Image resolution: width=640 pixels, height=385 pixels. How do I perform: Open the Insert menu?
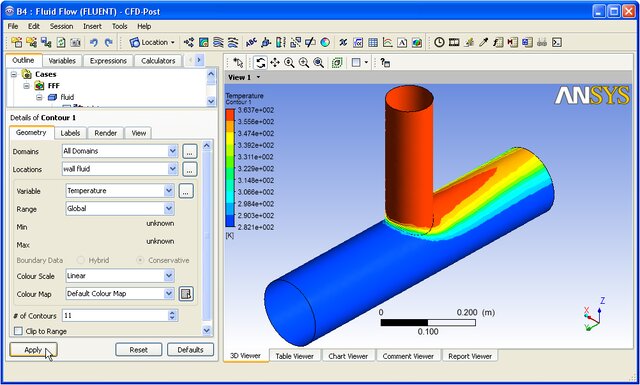(x=92, y=26)
